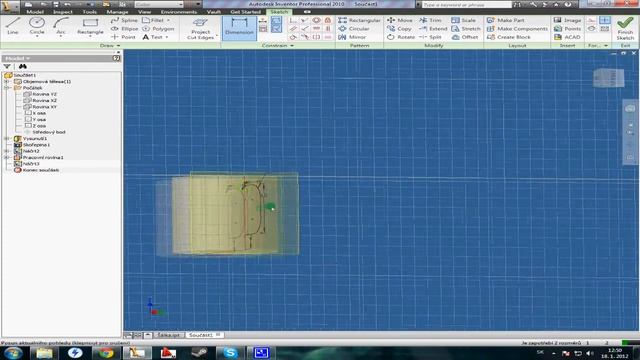This screenshot has height=360, width=640.
Task: Open the Get Started ribbon tab
Action: click(x=245, y=12)
